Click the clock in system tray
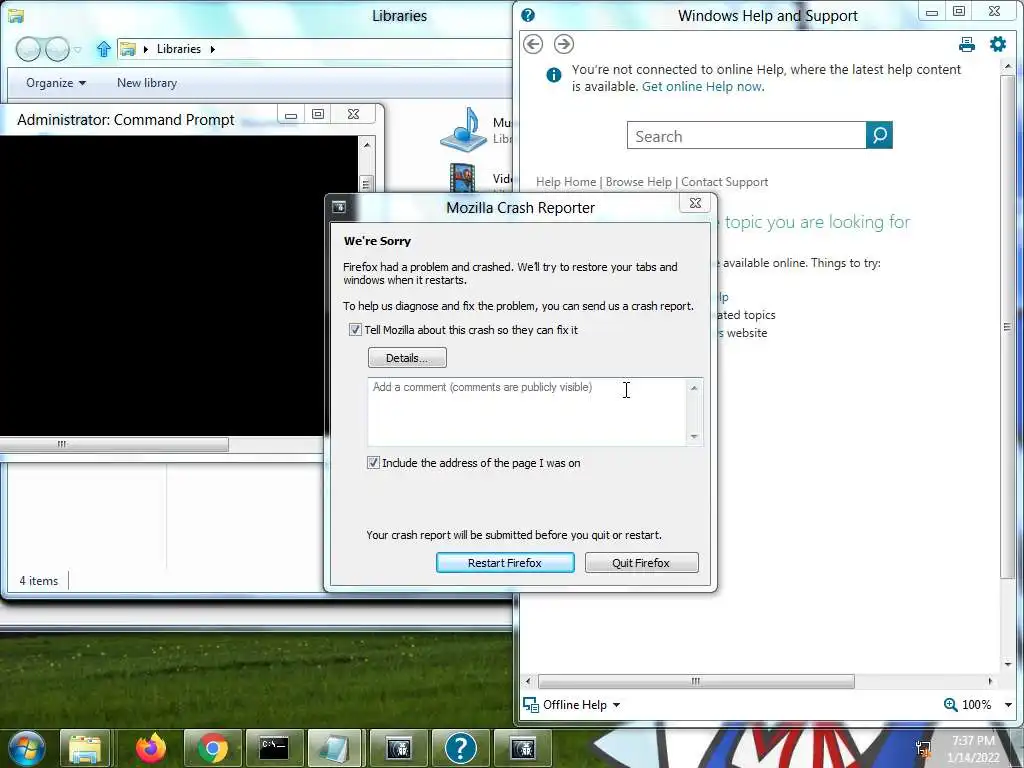 973,749
